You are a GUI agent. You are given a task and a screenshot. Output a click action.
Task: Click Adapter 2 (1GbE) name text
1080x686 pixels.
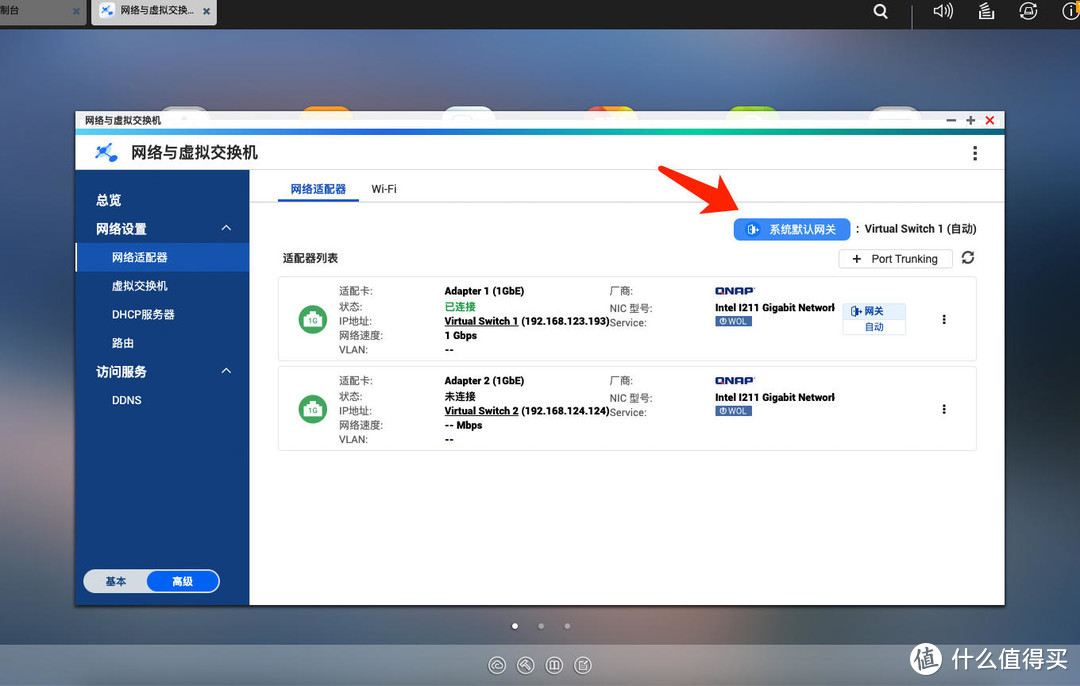tap(484, 380)
